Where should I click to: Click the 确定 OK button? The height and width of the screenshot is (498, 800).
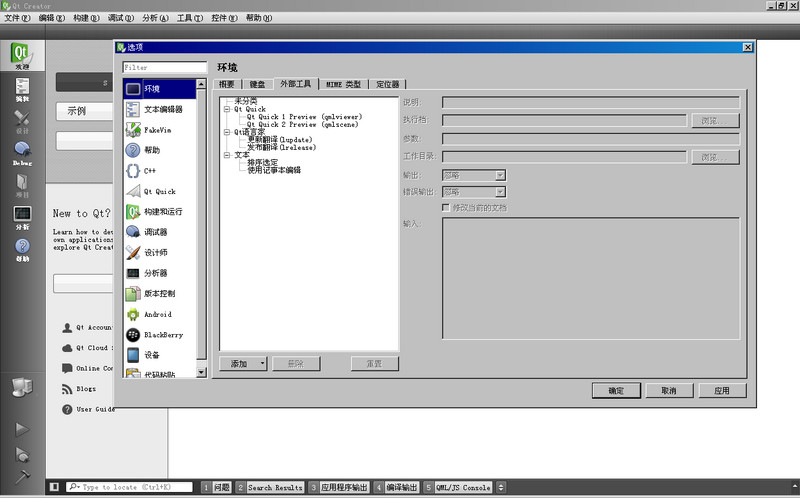tap(616, 390)
